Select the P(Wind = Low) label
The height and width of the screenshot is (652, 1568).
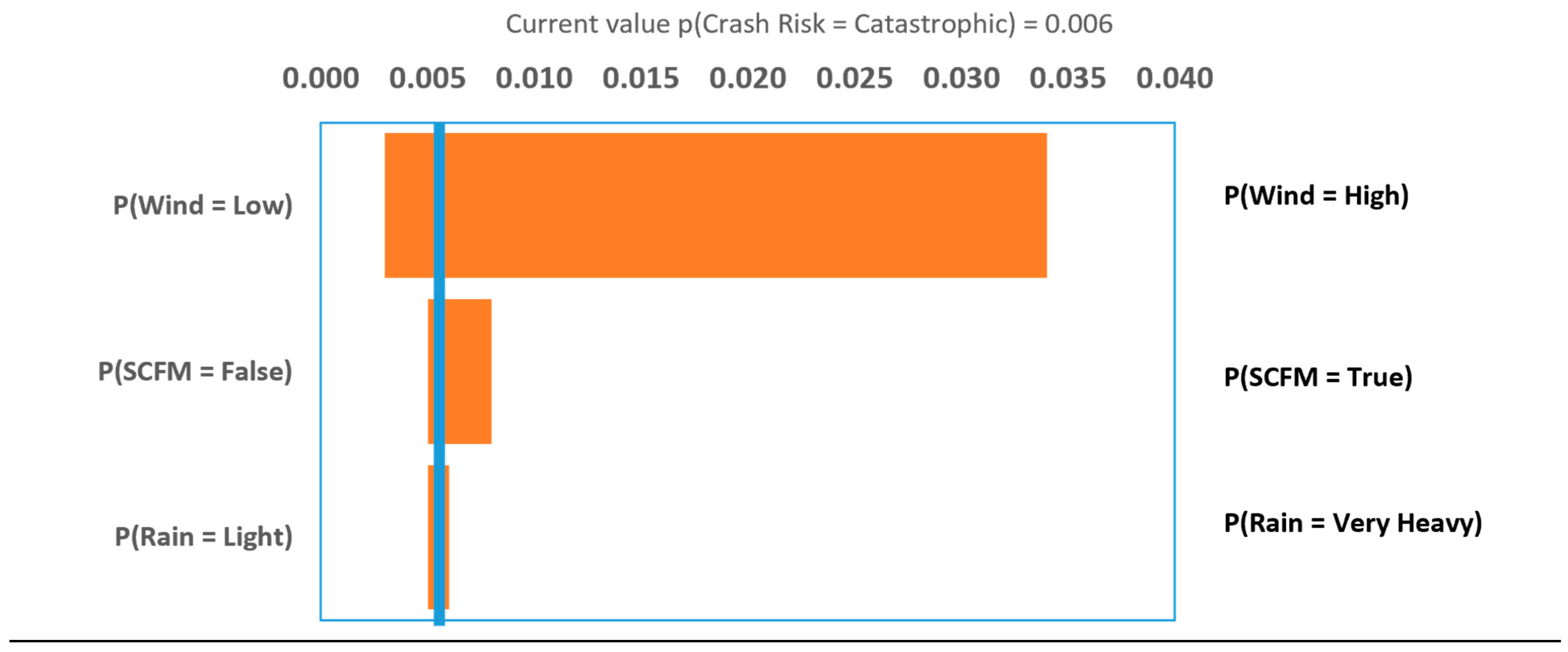pyautogui.click(x=203, y=205)
